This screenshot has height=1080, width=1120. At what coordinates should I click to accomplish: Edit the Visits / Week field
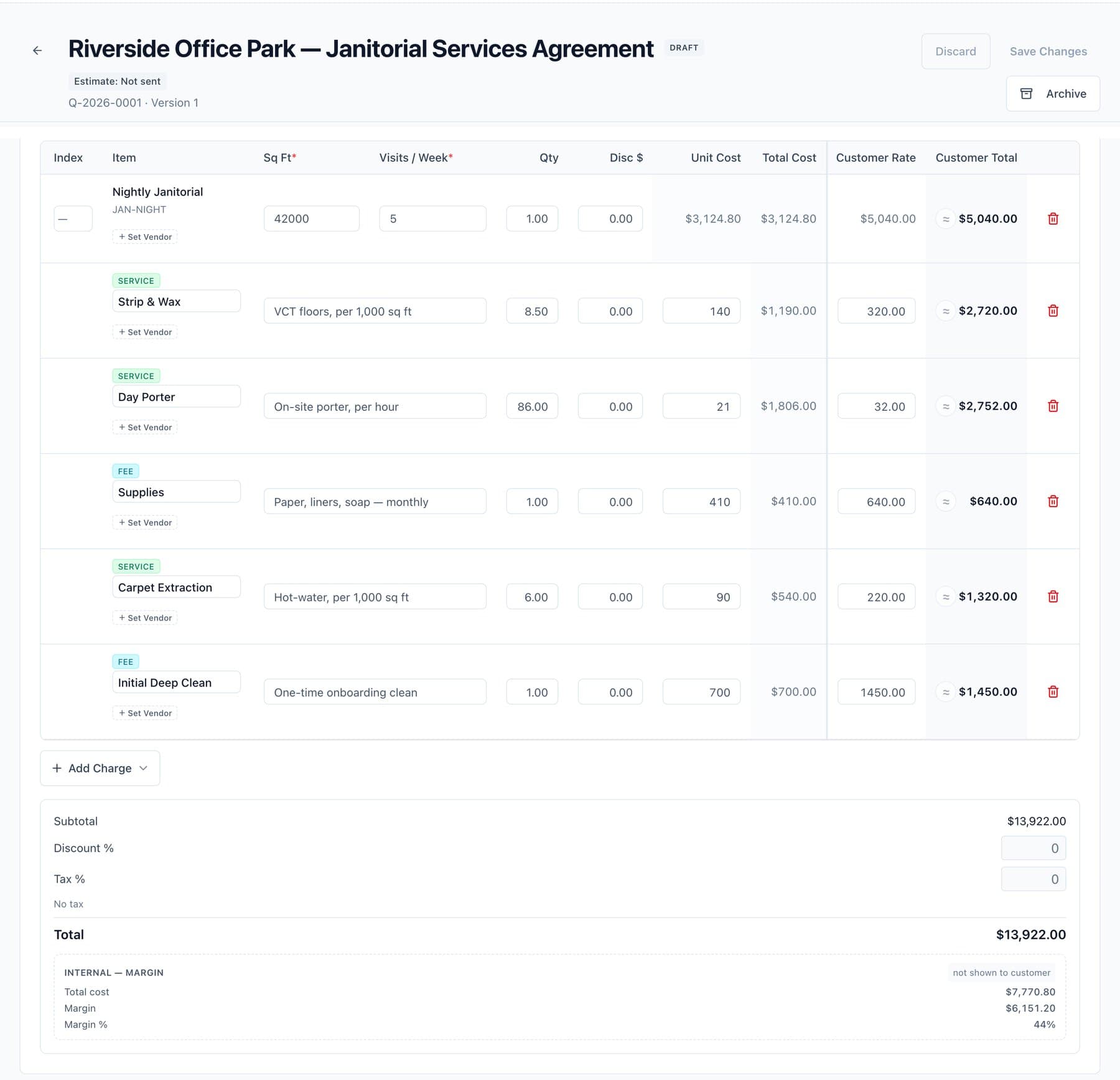point(433,218)
